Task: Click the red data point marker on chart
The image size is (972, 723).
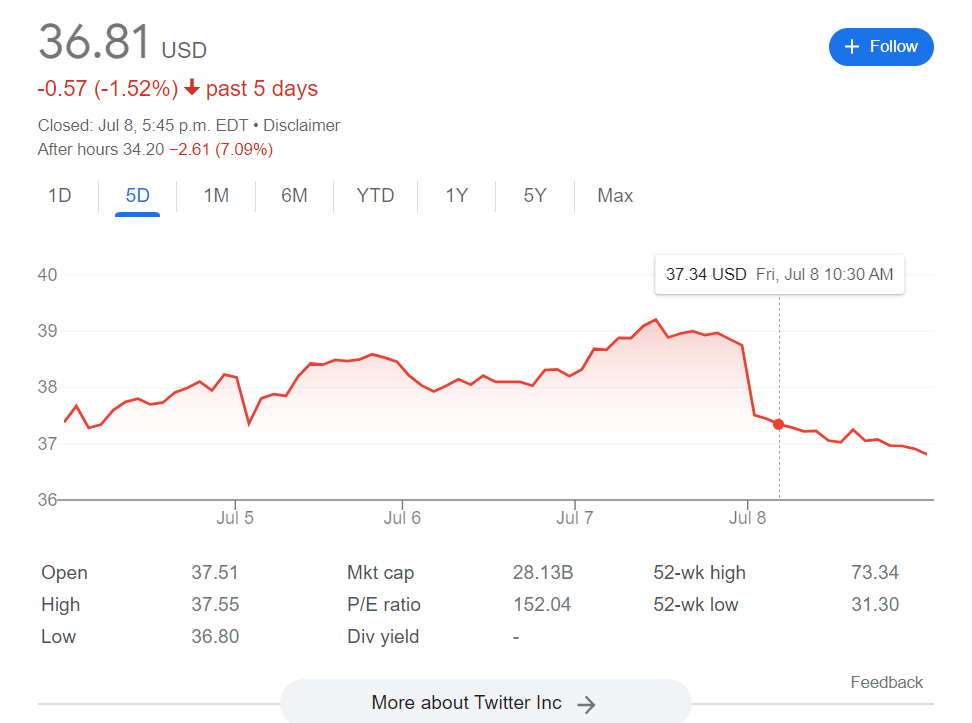Action: 779,425
